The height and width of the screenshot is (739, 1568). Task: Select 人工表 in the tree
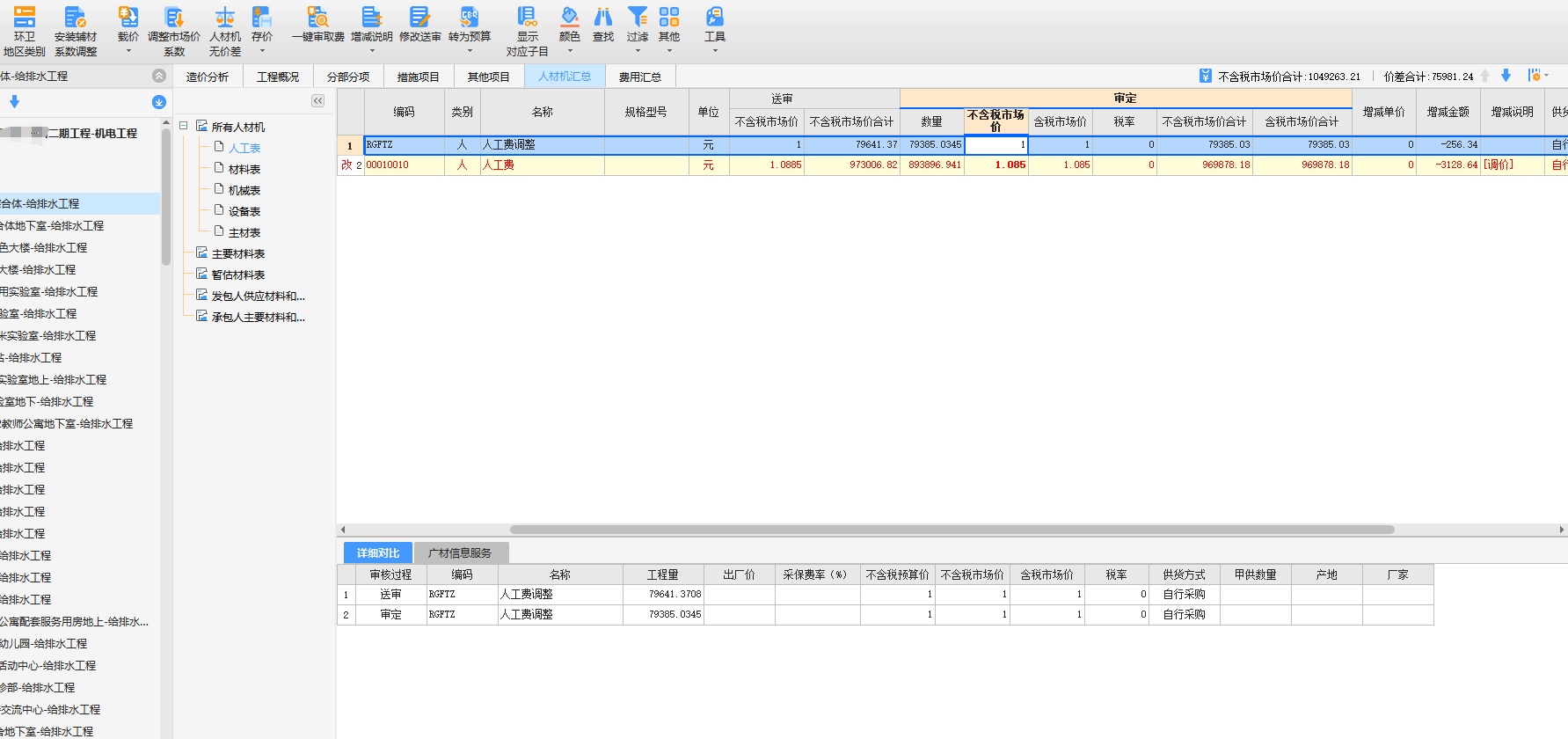(244, 148)
